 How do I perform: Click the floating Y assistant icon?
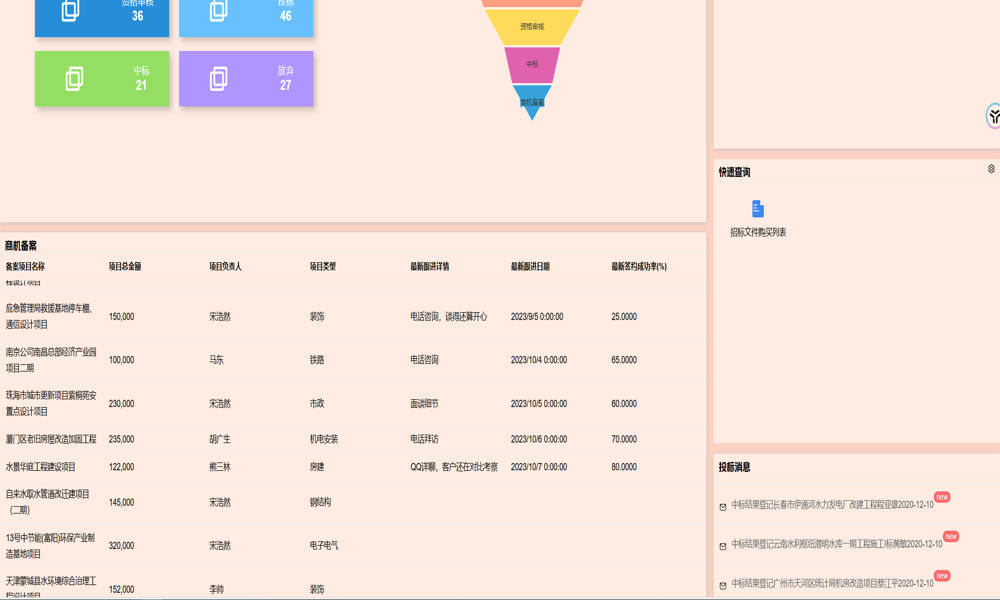[994, 116]
